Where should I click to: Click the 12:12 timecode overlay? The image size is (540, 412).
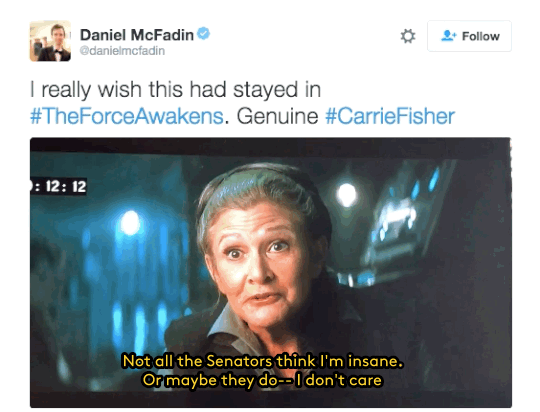(59, 187)
